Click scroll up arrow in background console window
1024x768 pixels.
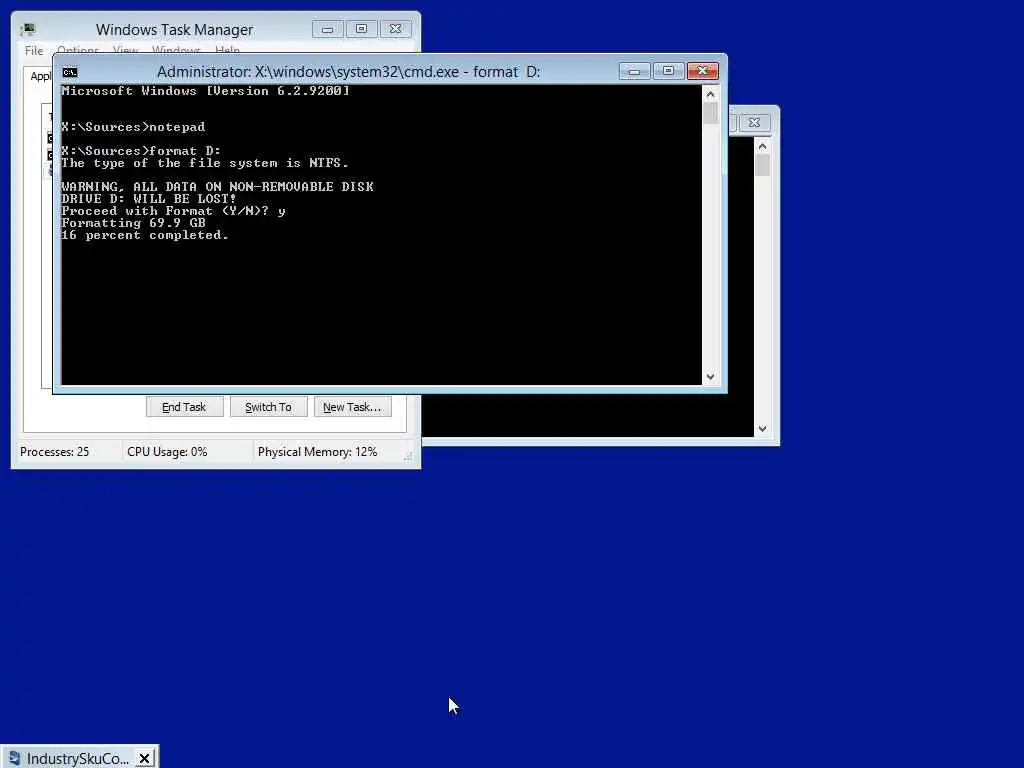[x=762, y=146]
